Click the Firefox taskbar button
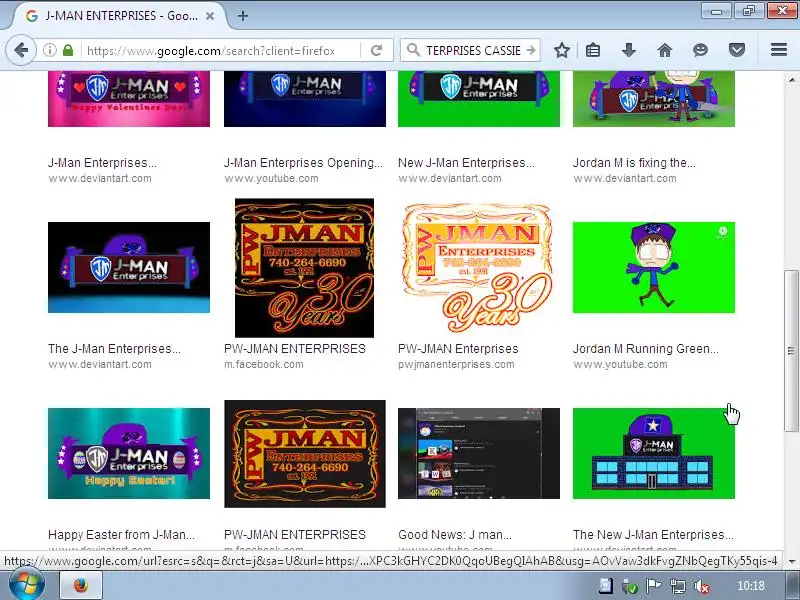This screenshot has height=600, width=800. [x=81, y=585]
